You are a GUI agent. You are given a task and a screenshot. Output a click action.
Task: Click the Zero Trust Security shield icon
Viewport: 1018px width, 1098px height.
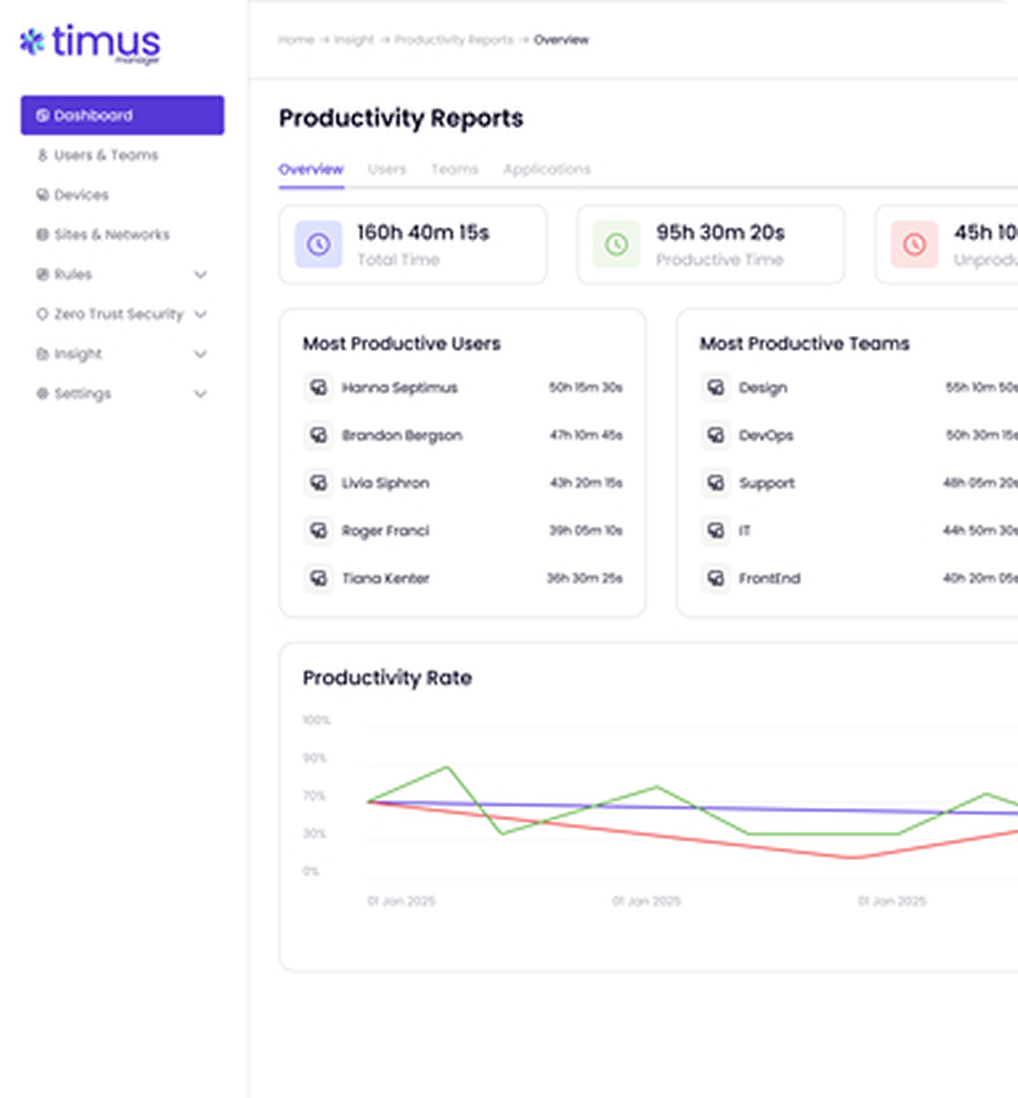point(43,314)
